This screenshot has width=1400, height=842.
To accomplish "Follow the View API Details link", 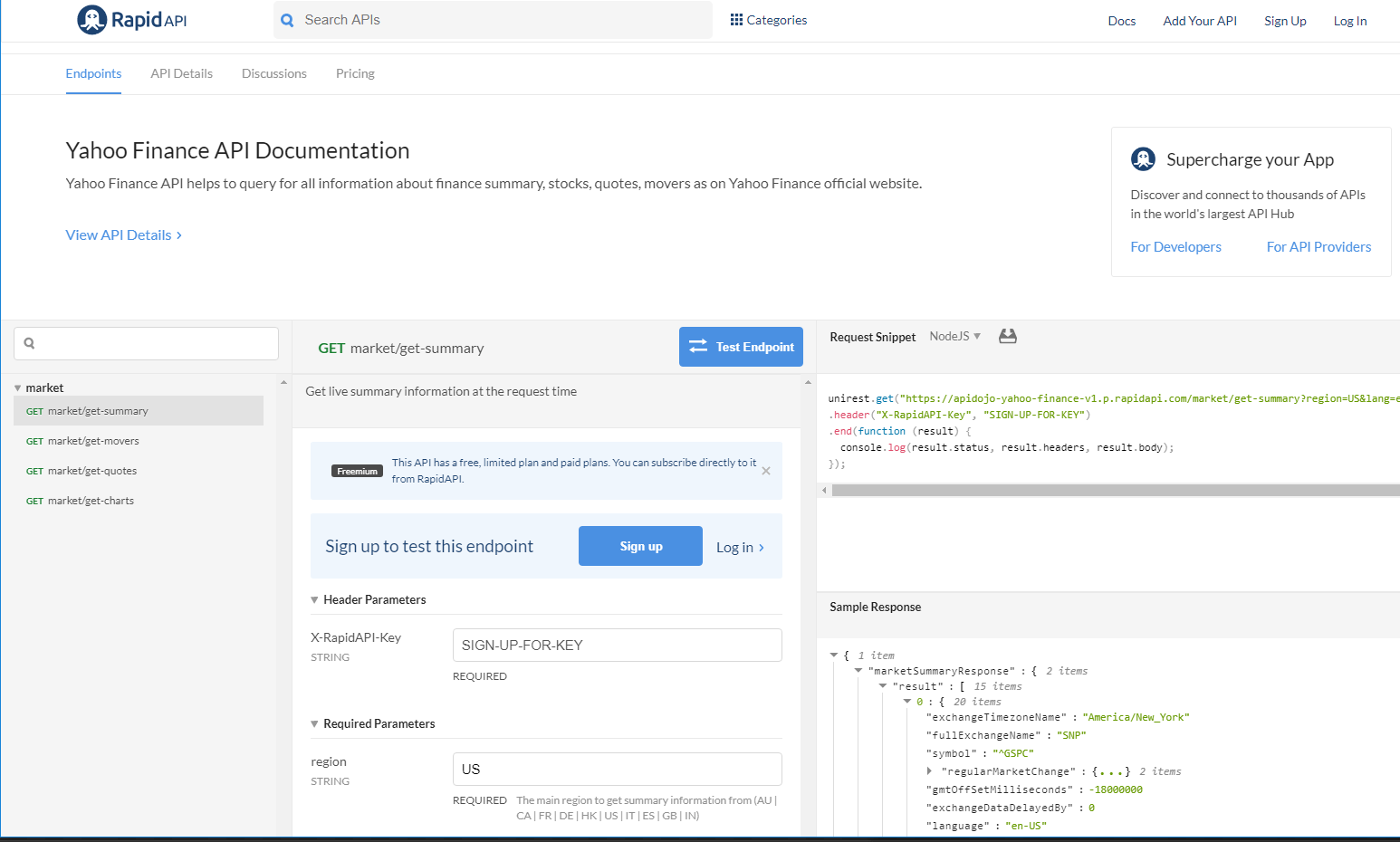I will (x=124, y=234).
